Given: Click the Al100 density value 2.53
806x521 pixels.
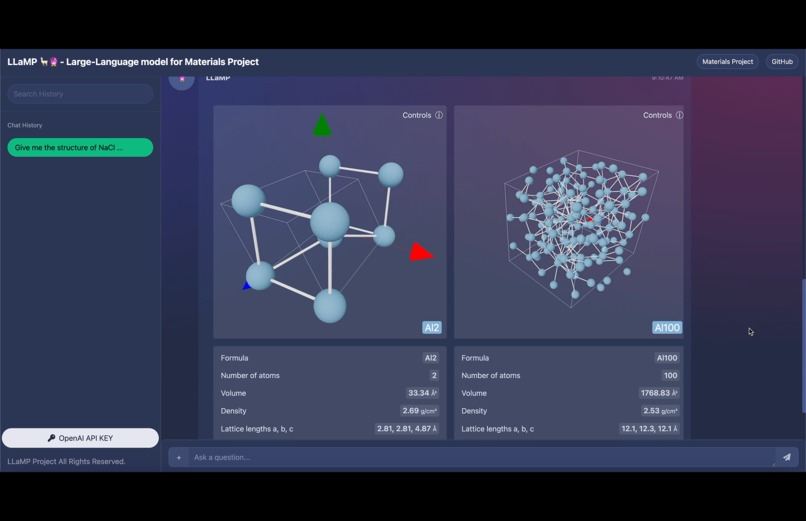Looking at the screenshot, I should point(660,411).
